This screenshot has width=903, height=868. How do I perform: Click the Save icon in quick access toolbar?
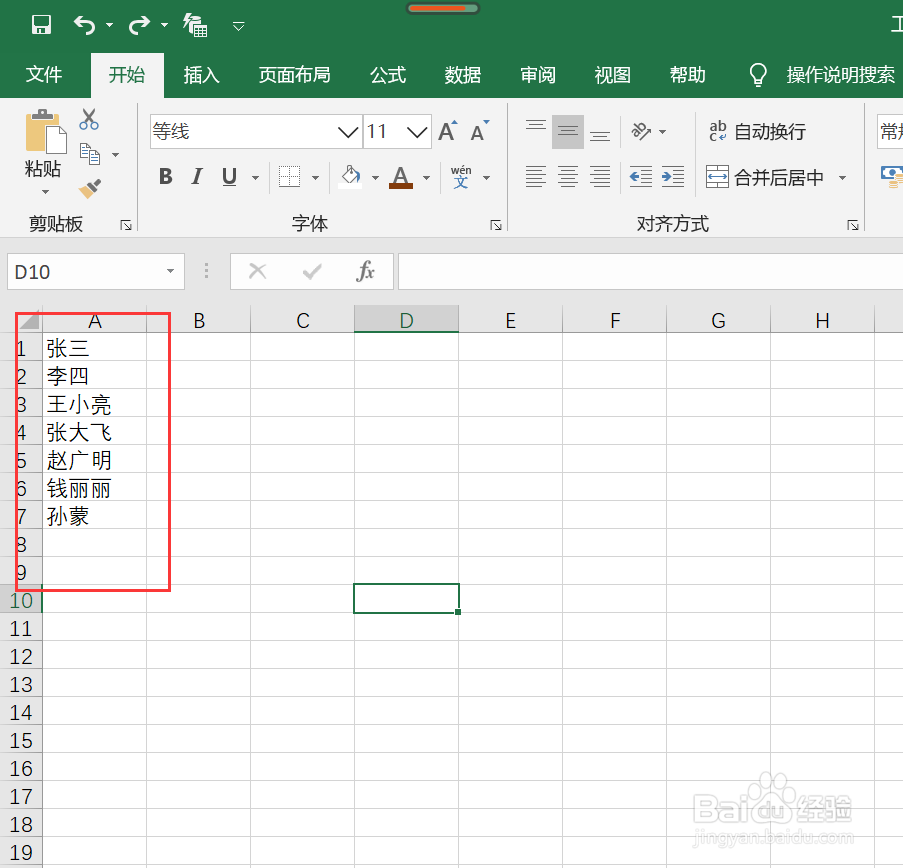point(41,25)
